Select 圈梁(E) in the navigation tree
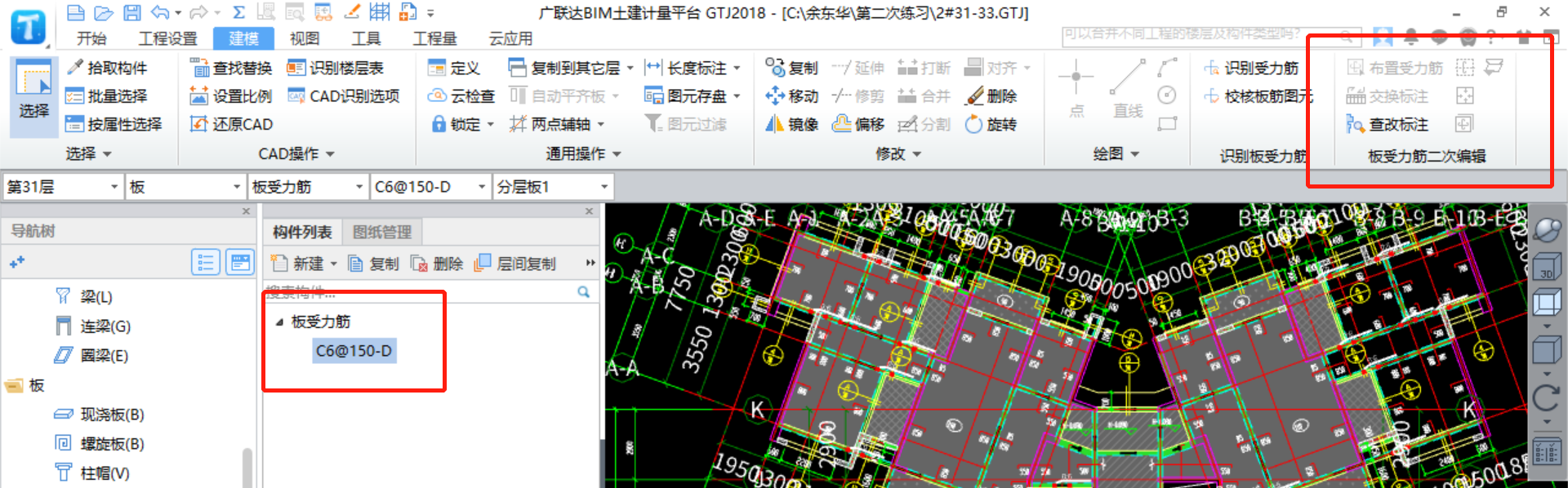This screenshot has width=1568, height=488. 92,355
